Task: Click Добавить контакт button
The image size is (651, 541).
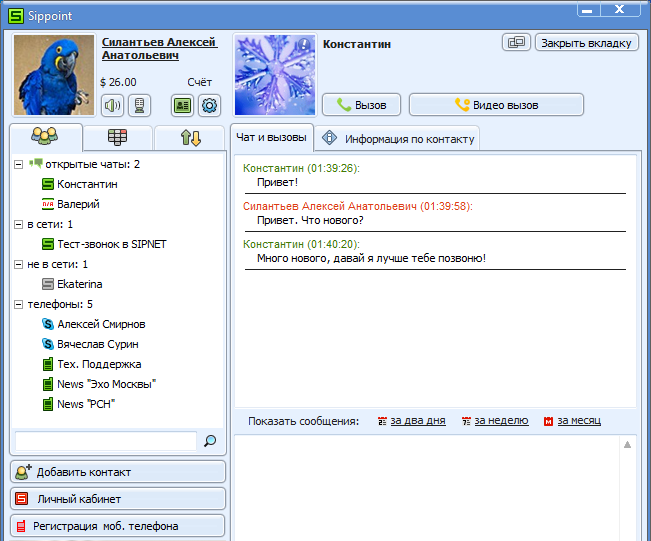Action: coord(118,472)
